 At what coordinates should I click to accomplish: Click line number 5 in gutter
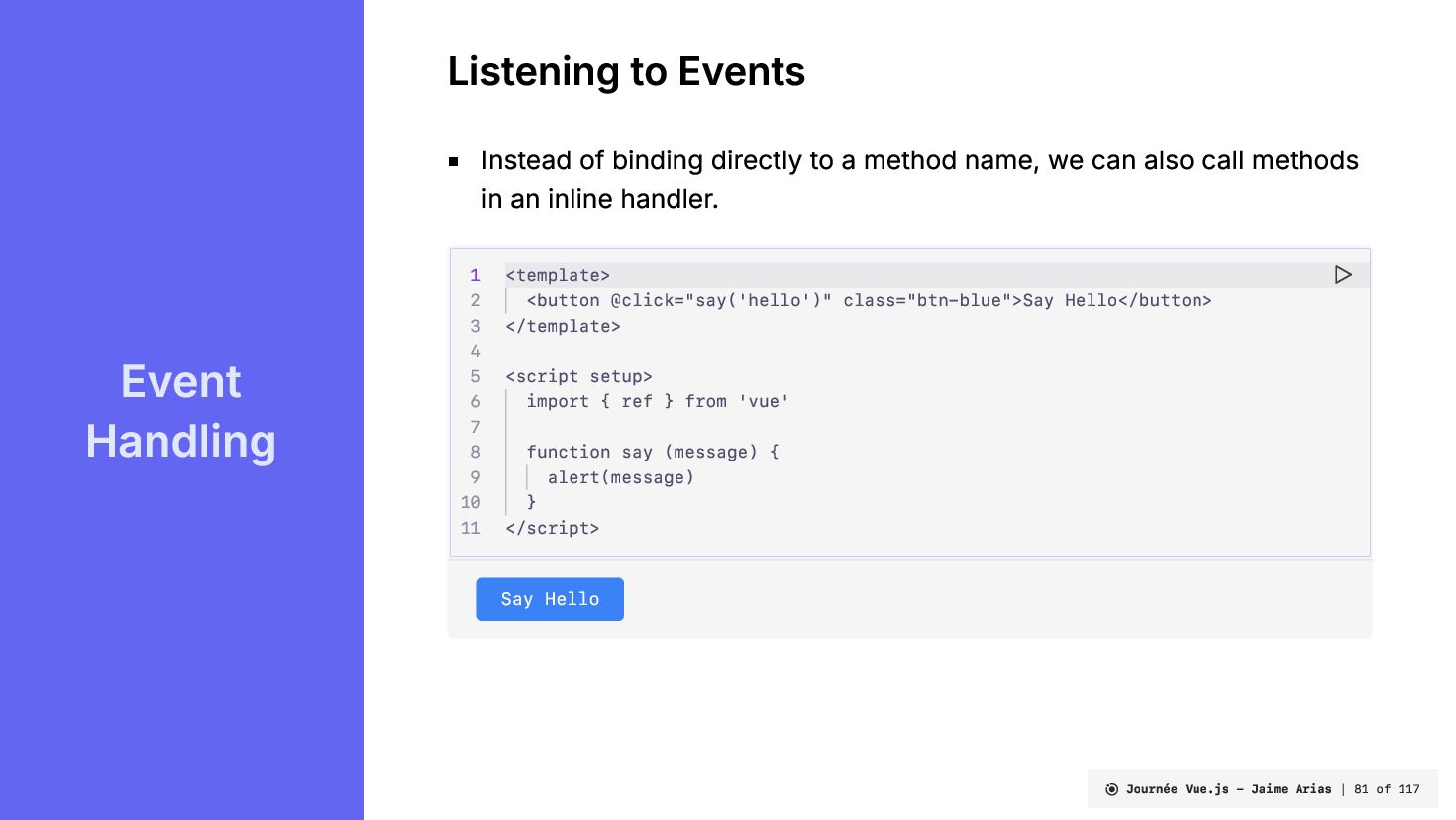(475, 376)
